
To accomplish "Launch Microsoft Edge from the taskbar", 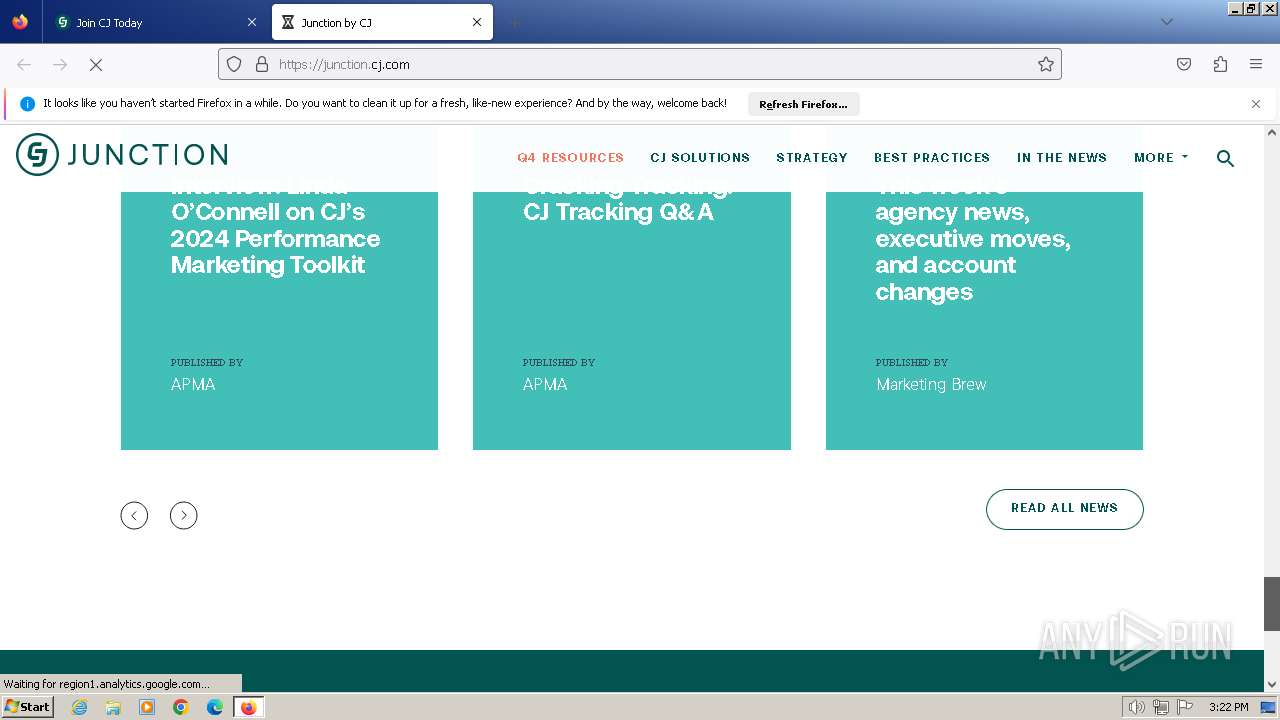I will pos(215,707).
